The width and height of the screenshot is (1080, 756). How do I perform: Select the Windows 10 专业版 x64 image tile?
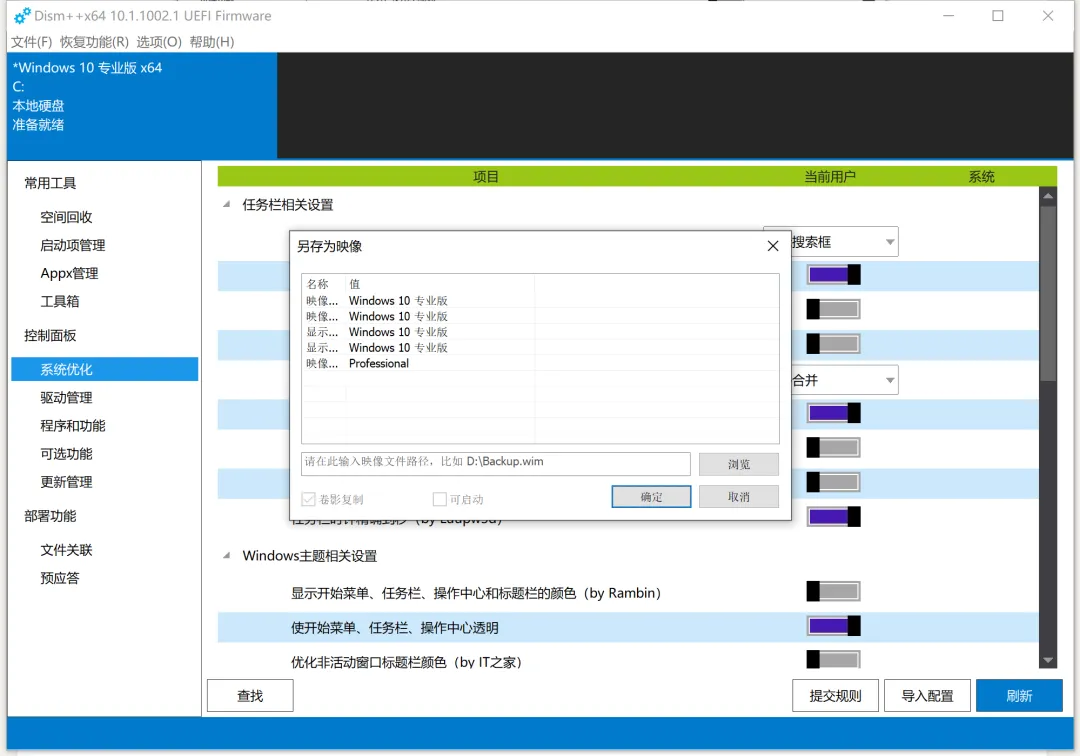(142, 105)
